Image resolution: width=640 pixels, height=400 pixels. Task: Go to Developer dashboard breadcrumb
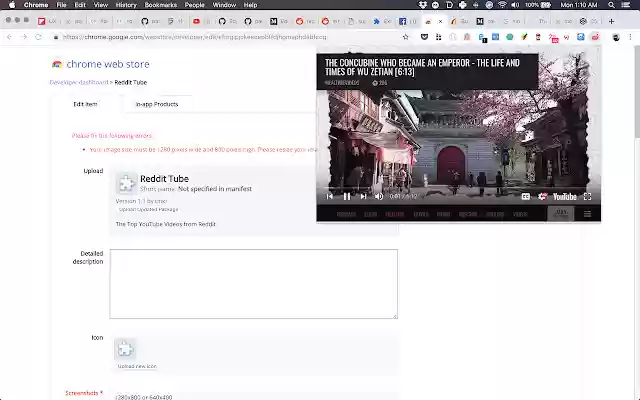click(x=79, y=82)
